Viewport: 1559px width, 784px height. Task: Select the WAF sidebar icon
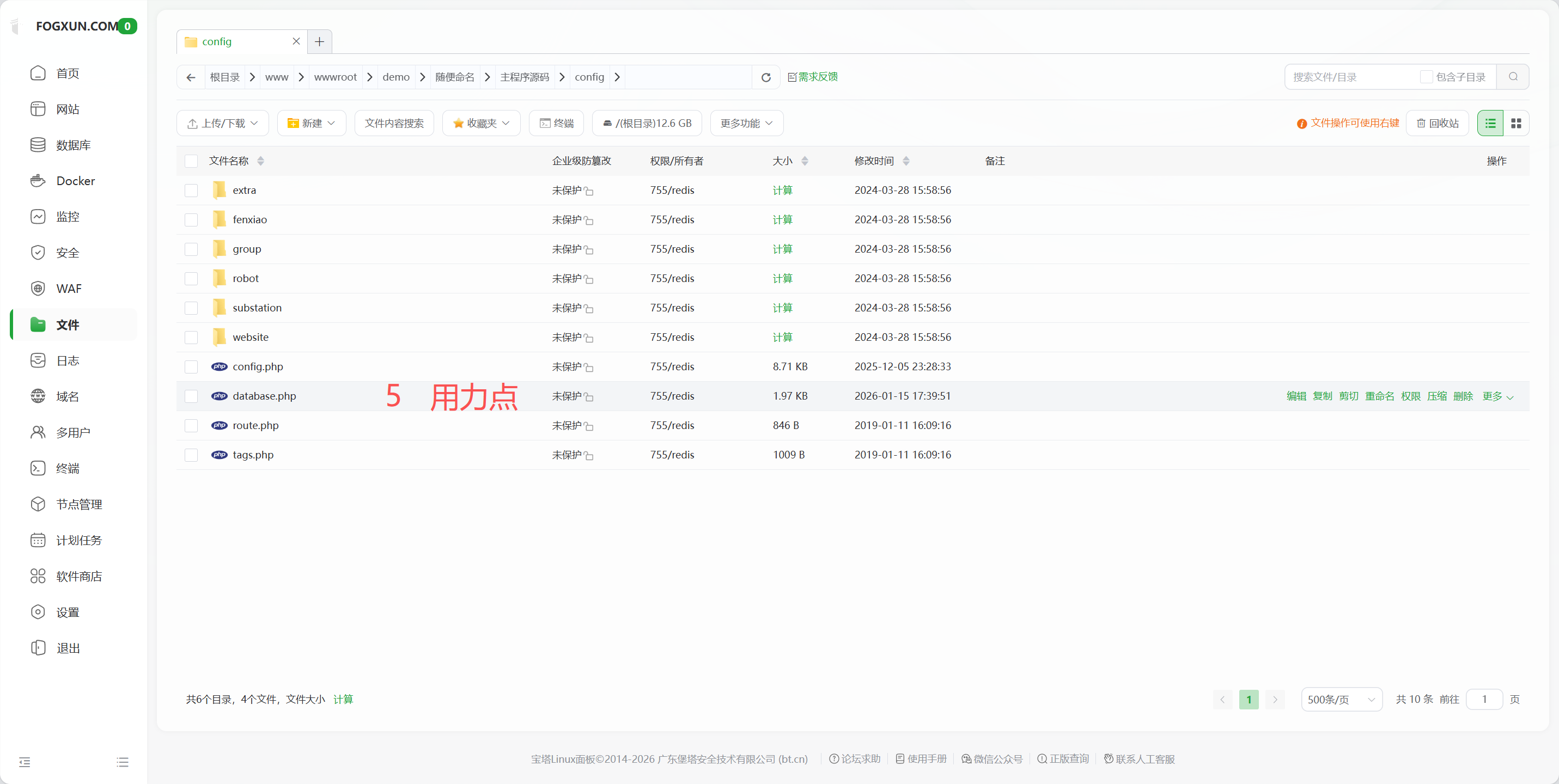pos(38,288)
